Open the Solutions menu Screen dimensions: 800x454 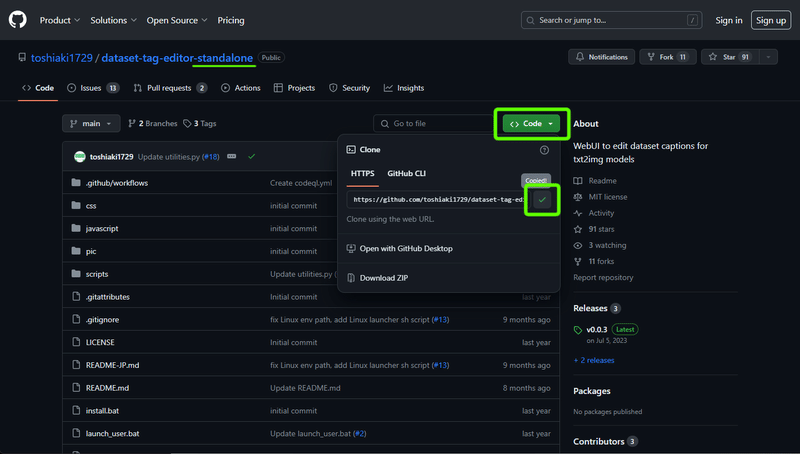point(113,20)
